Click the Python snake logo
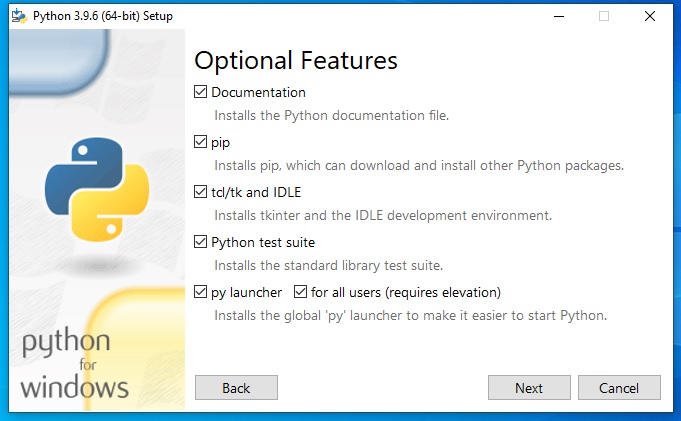The width and height of the screenshot is (681, 421). [x=97, y=187]
